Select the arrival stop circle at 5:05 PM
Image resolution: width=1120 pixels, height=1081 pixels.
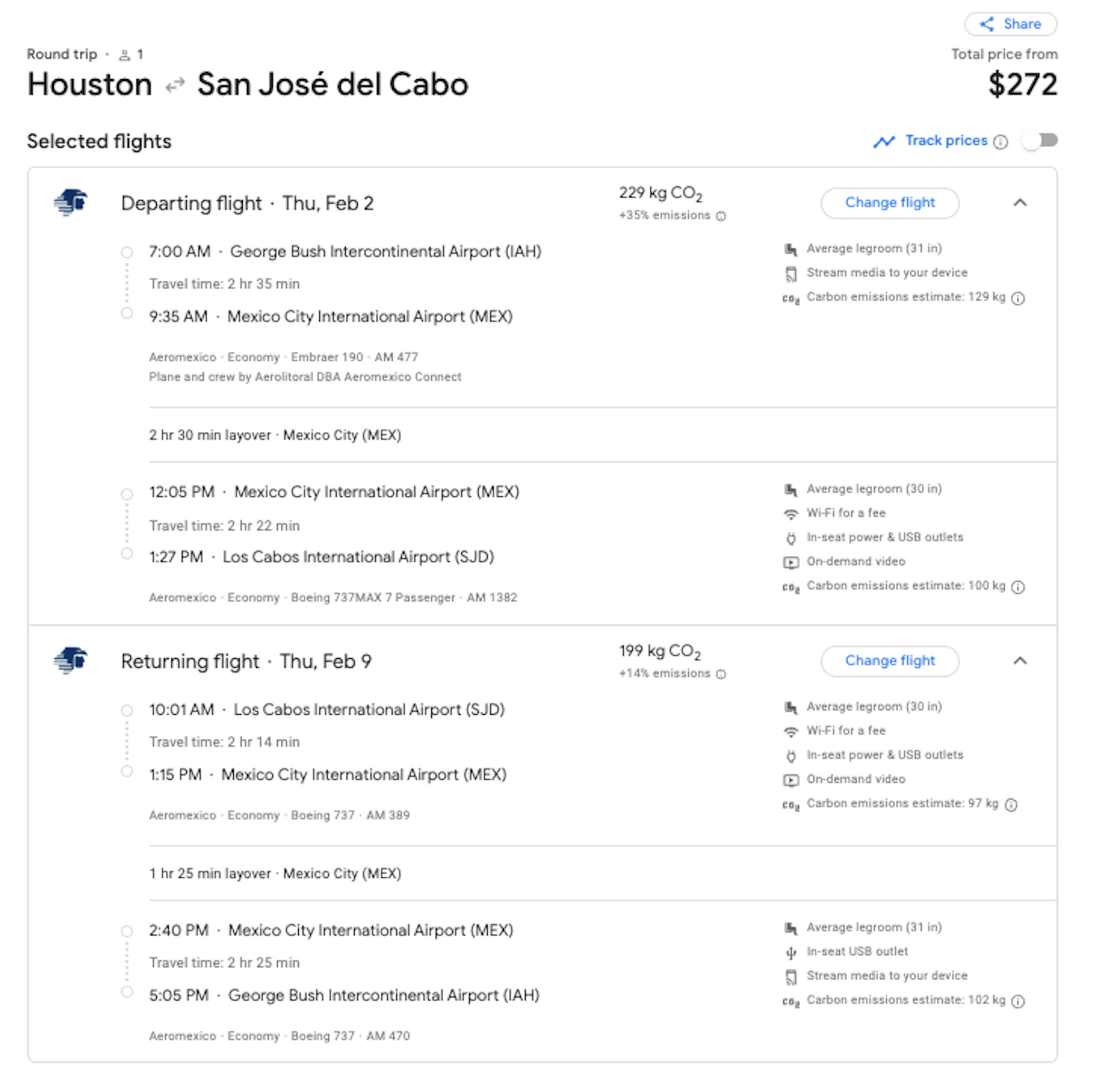pyautogui.click(x=127, y=991)
